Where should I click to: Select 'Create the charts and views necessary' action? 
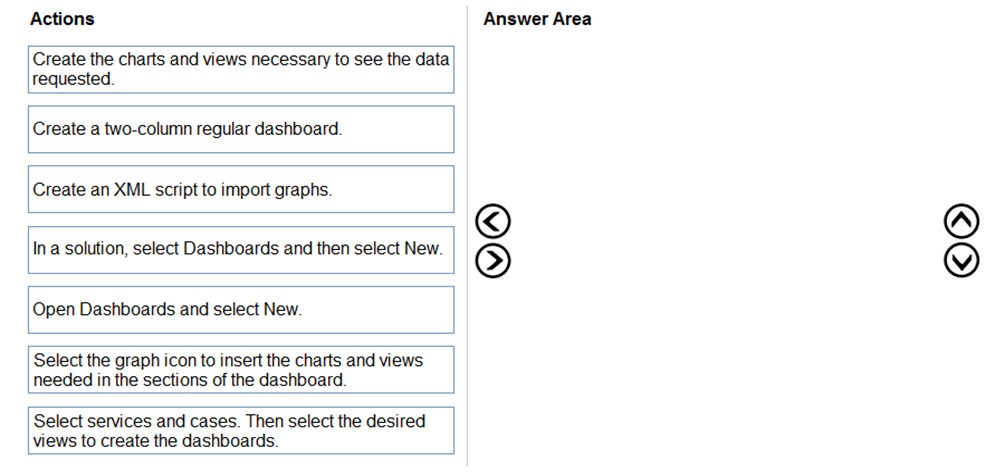pos(241,69)
